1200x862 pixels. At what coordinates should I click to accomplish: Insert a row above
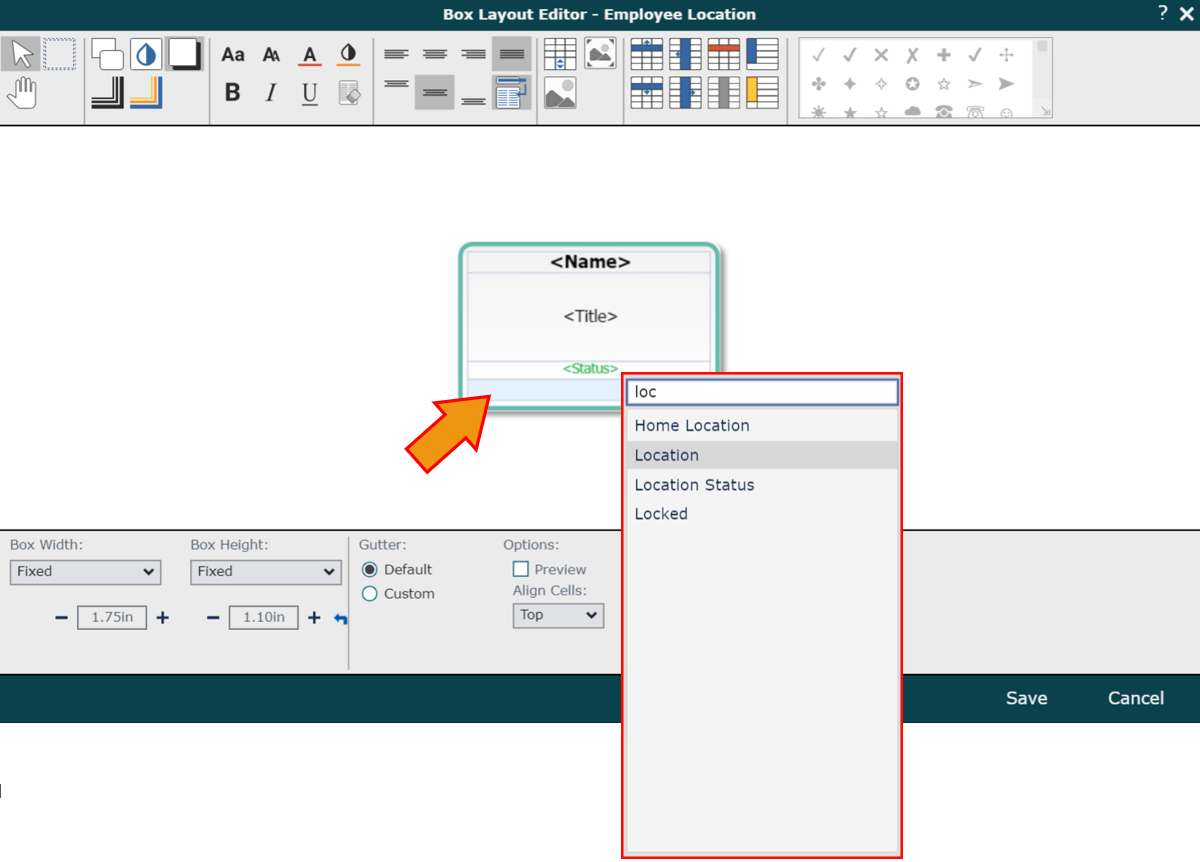pos(648,54)
